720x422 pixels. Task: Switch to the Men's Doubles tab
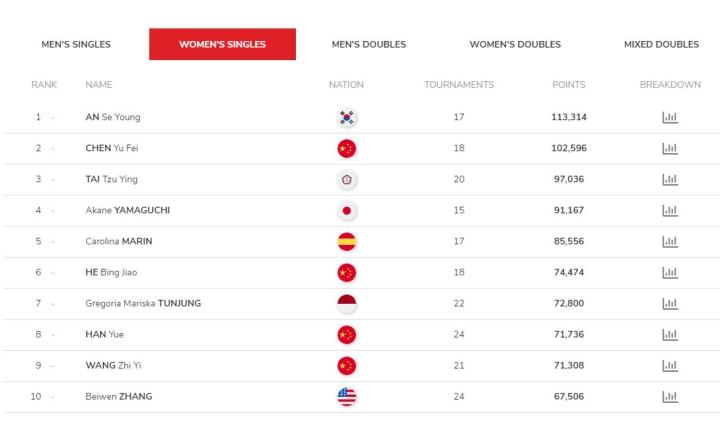(369, 45)
